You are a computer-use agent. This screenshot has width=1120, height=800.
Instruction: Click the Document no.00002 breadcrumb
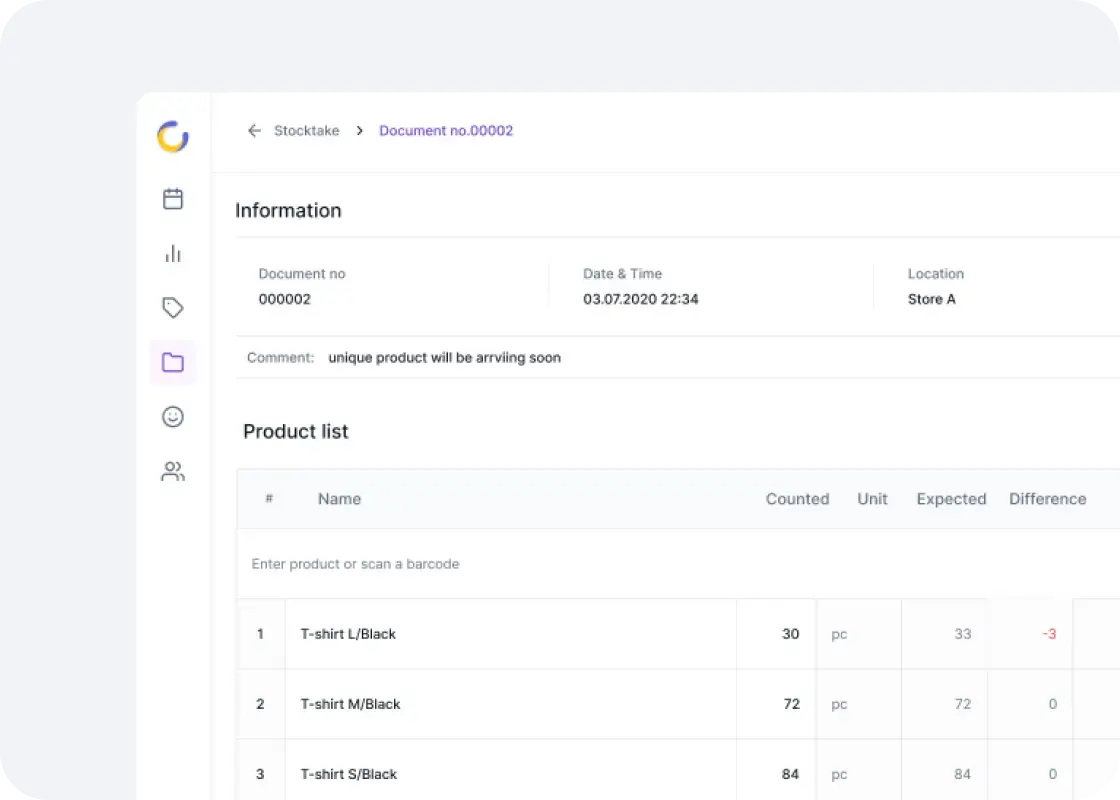446,131
